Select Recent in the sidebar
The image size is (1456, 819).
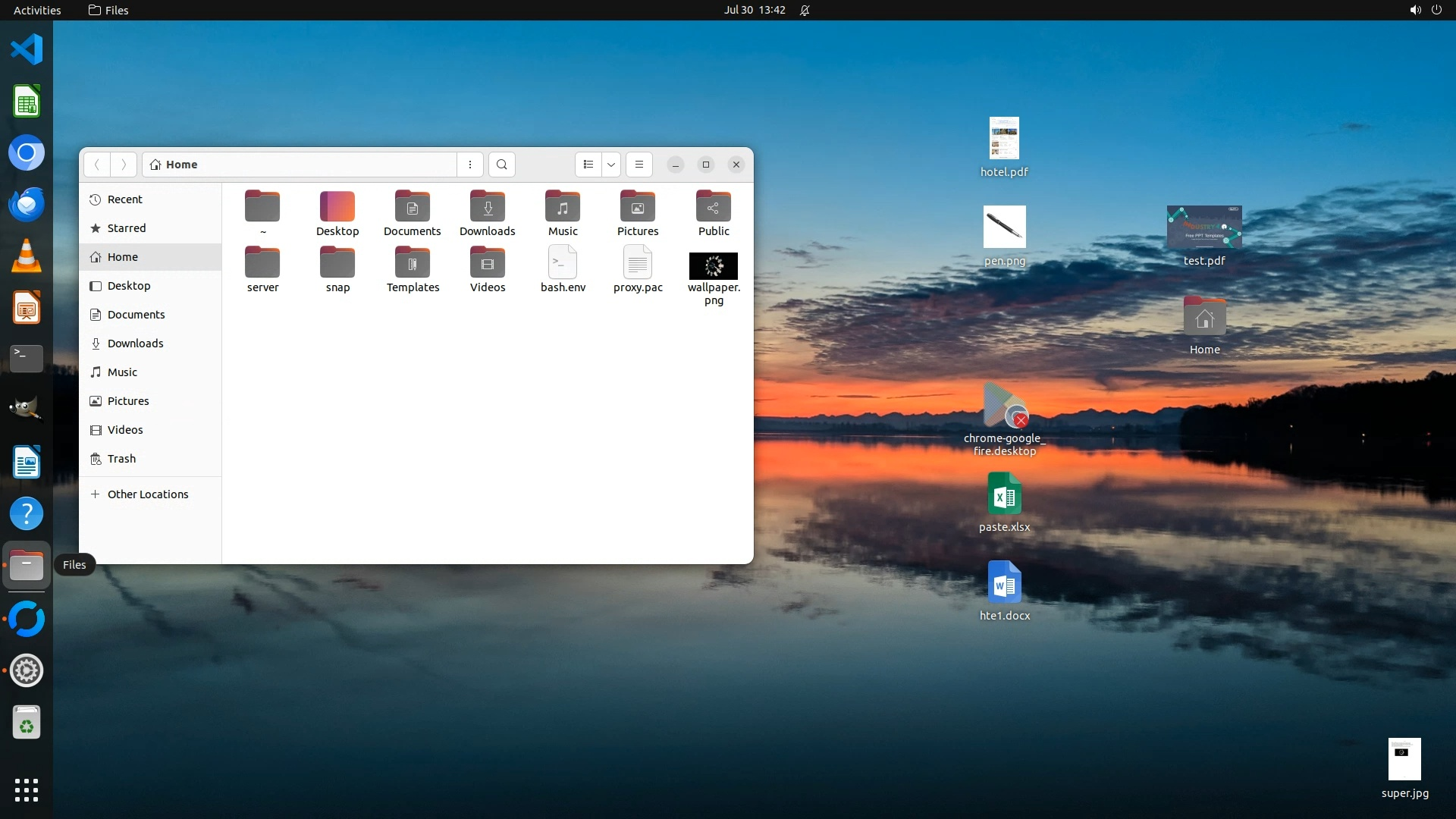(124, 199)
